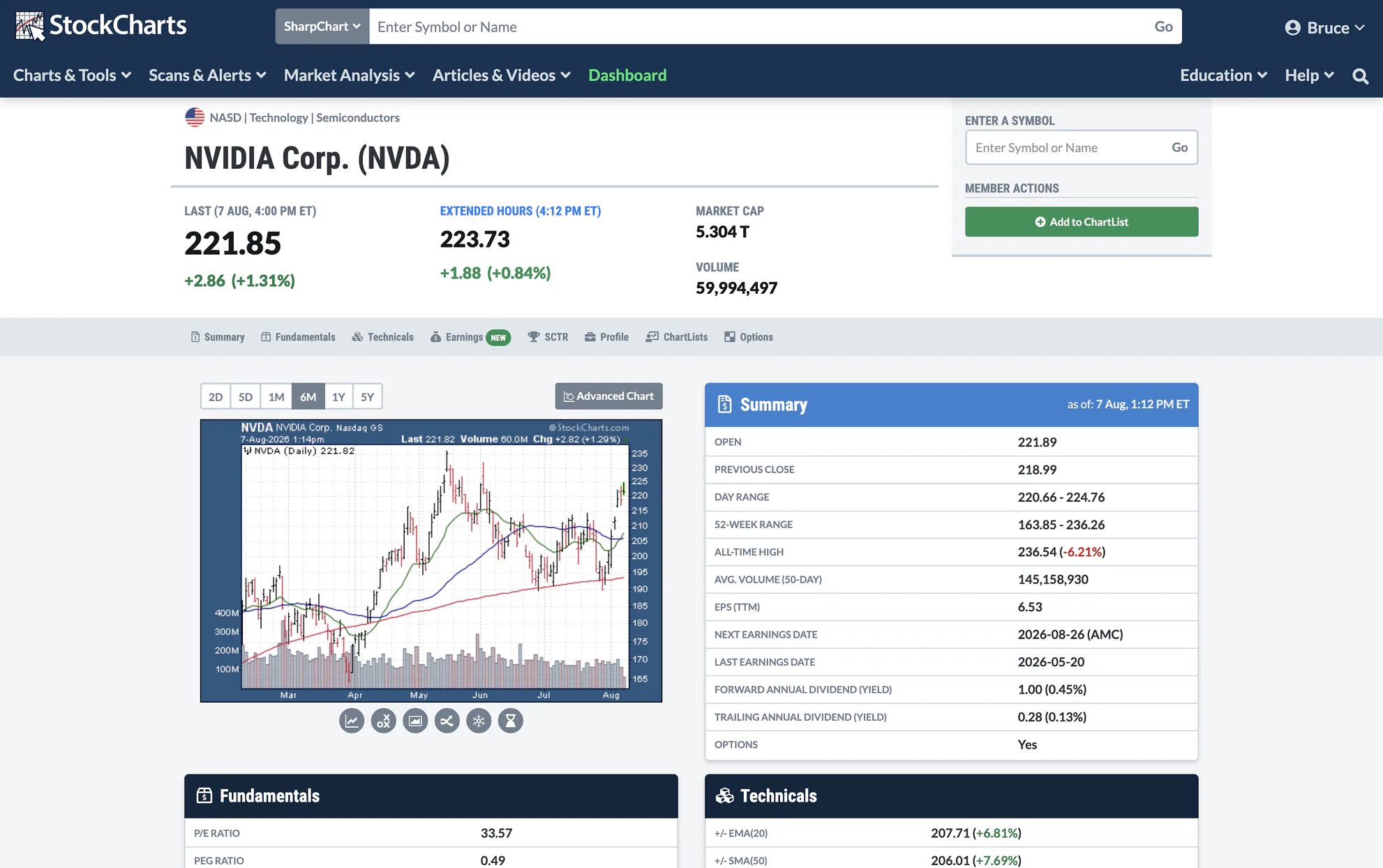Open the Dashboard page

[x=627, y=75]
